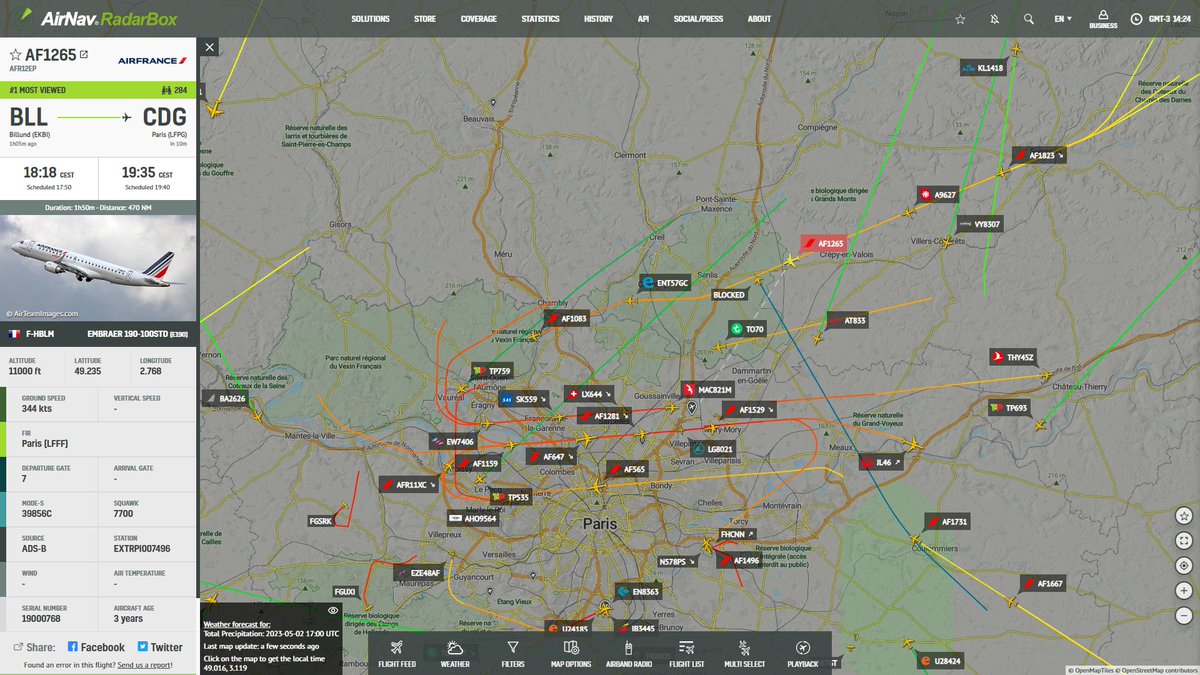This screenshot has height=675, width=1200.
Task: Open Airband Radio
Action: tap(629, 653)
